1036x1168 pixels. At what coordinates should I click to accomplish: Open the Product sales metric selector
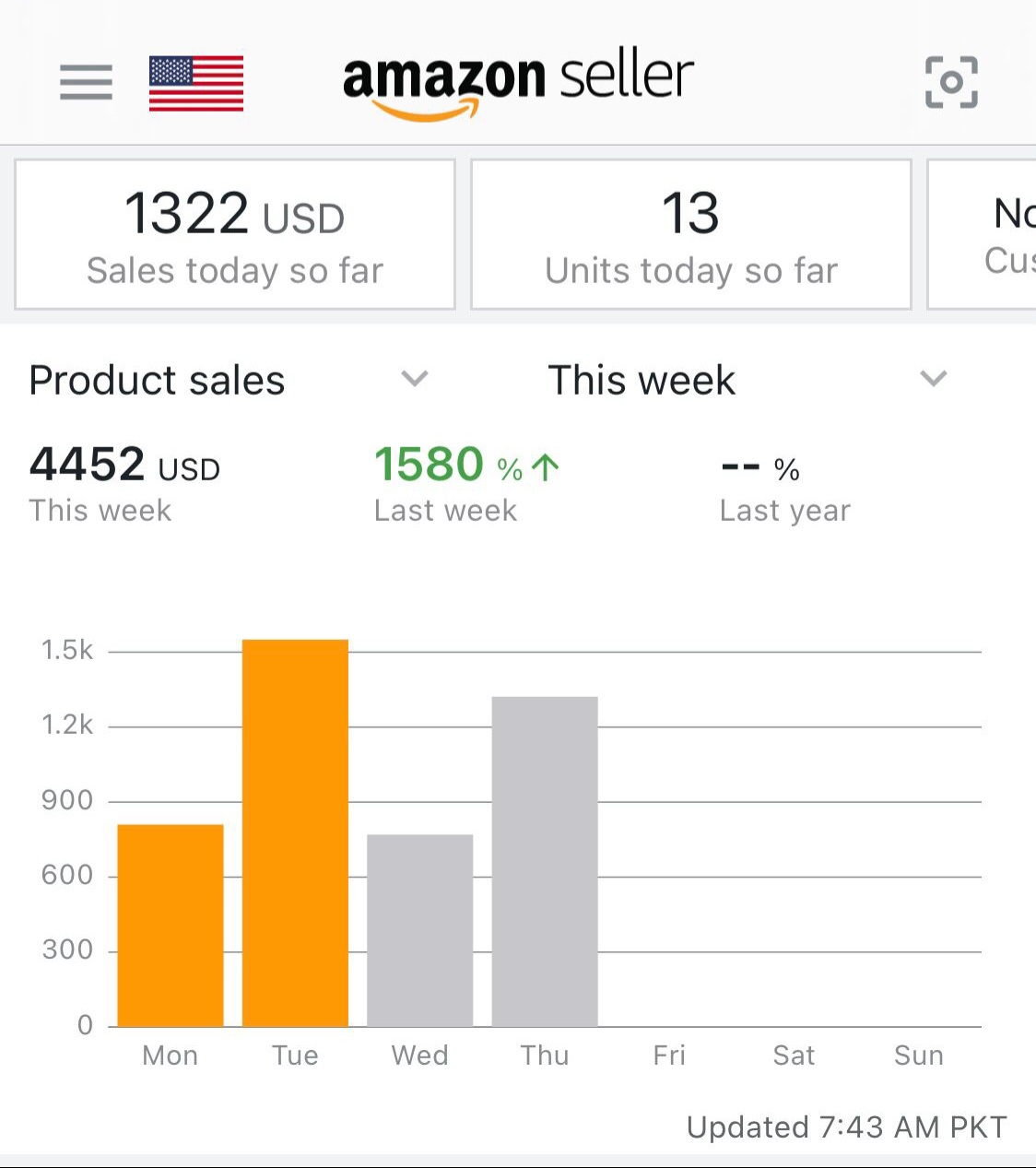pyautogui.click(x=158, y=380)
